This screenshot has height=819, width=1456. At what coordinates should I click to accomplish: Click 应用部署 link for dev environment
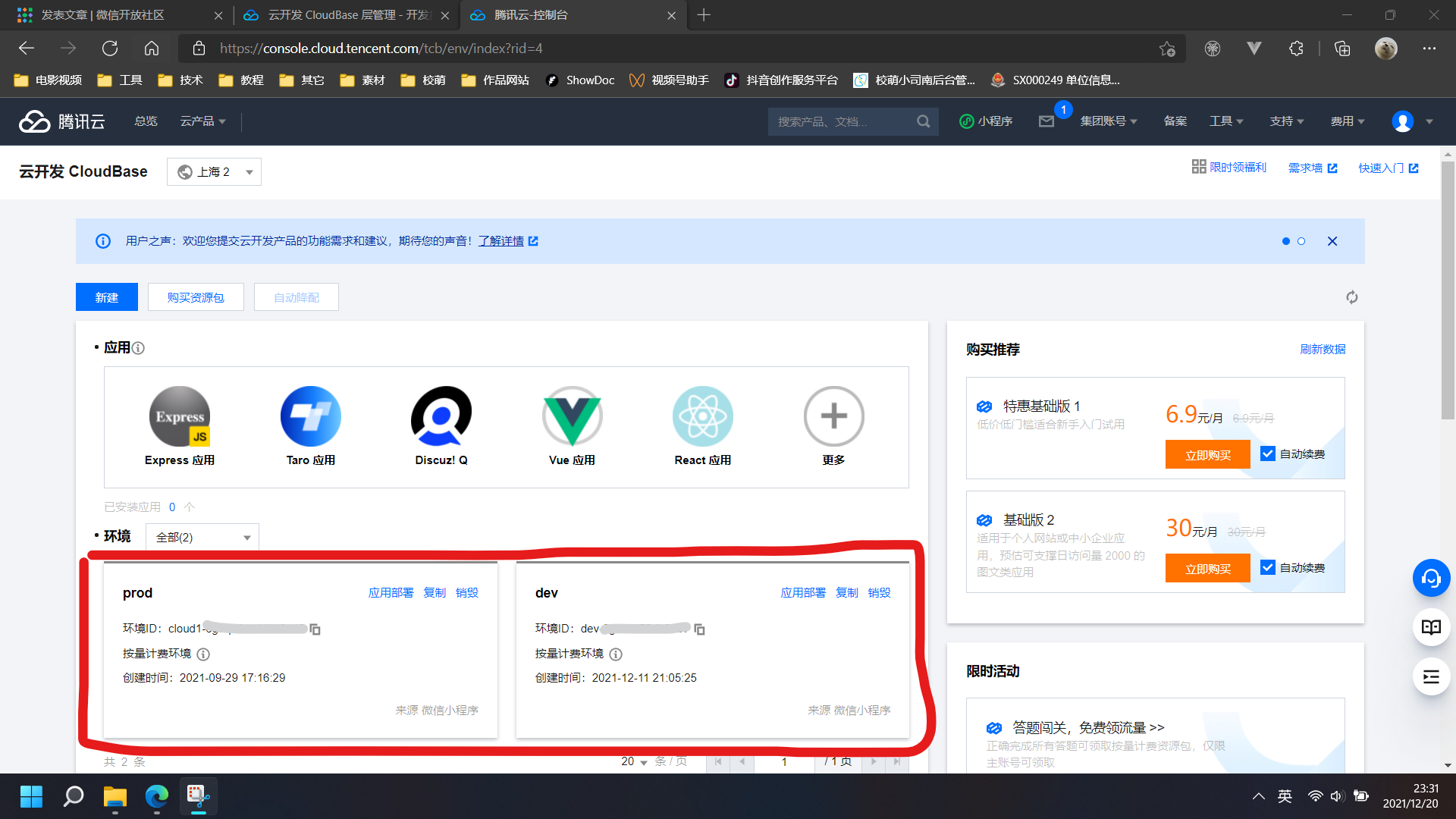coord(803,593)
